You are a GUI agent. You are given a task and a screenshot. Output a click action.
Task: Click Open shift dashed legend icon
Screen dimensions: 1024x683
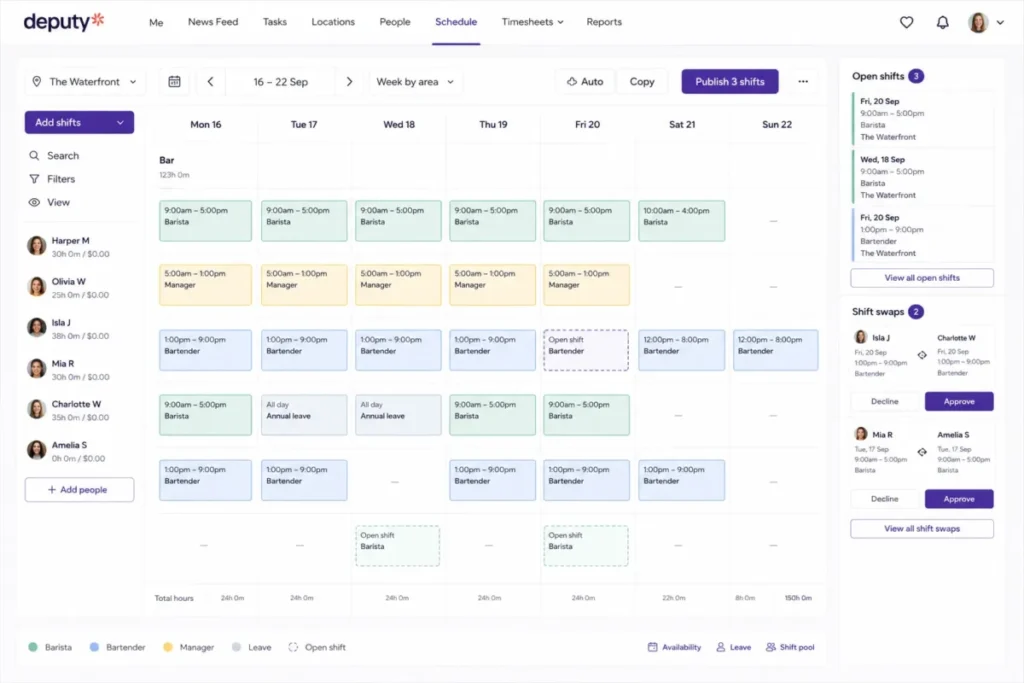point(293,647)
